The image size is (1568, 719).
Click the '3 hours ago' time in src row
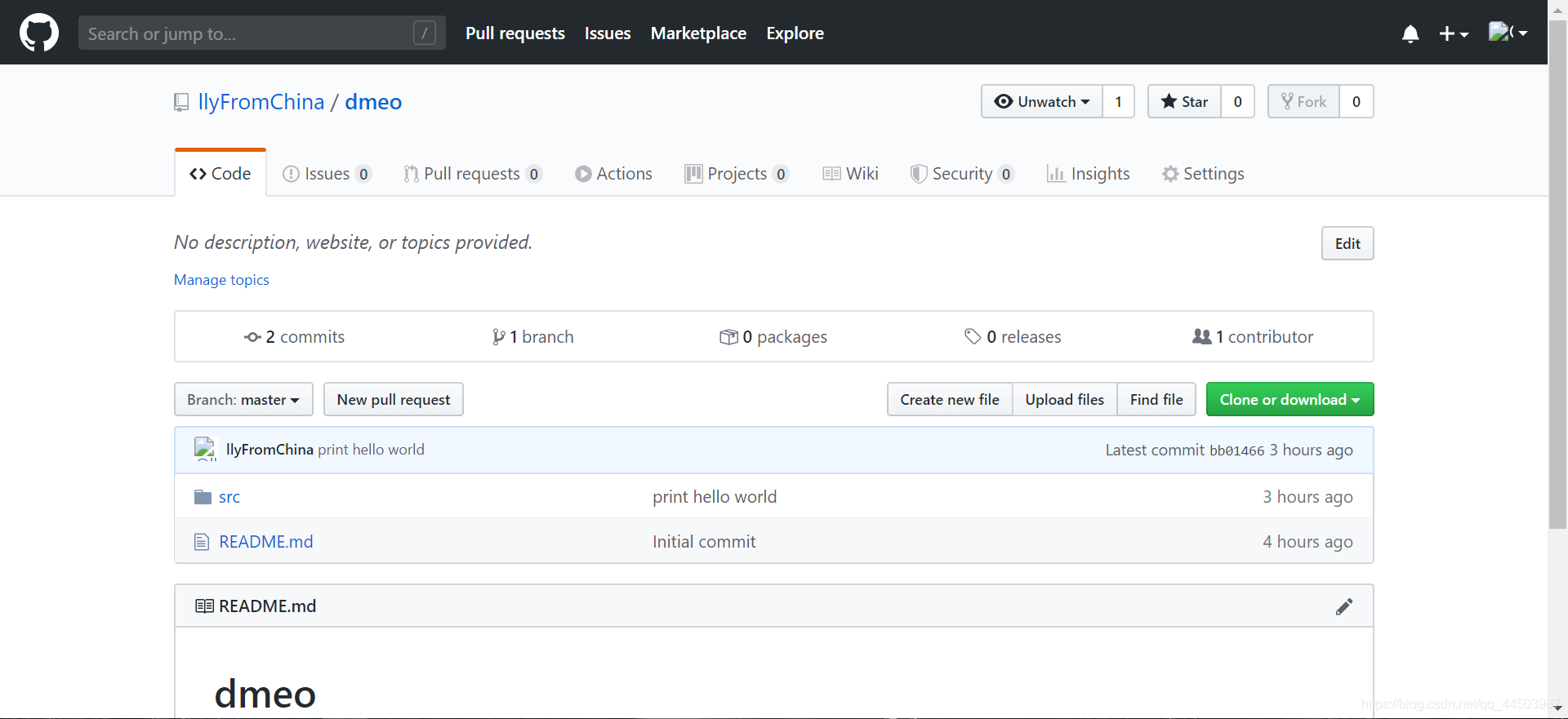tap(1307, 497)
